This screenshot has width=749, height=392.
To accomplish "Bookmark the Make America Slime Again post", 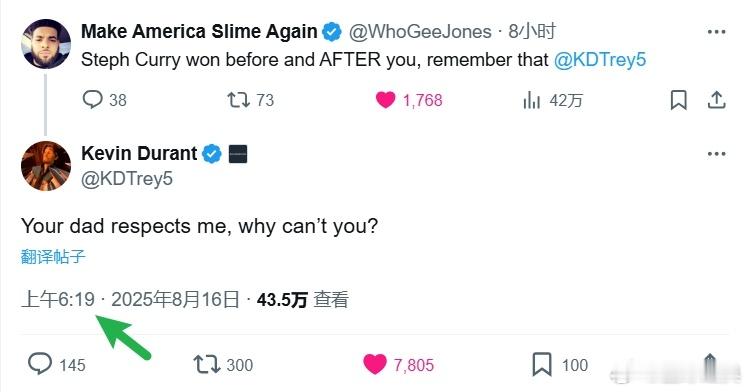I will pos(678,100).
